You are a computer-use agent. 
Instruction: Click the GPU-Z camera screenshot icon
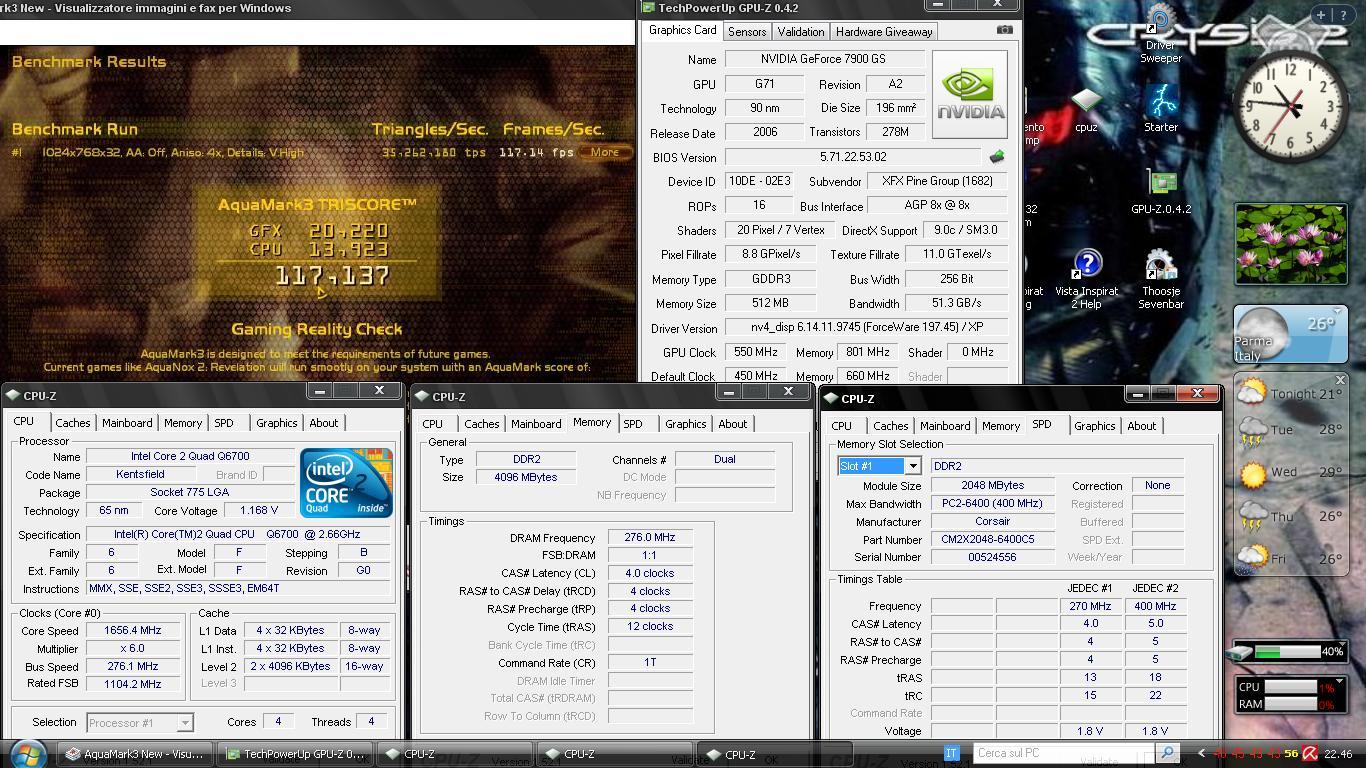tap(1005, 30)
